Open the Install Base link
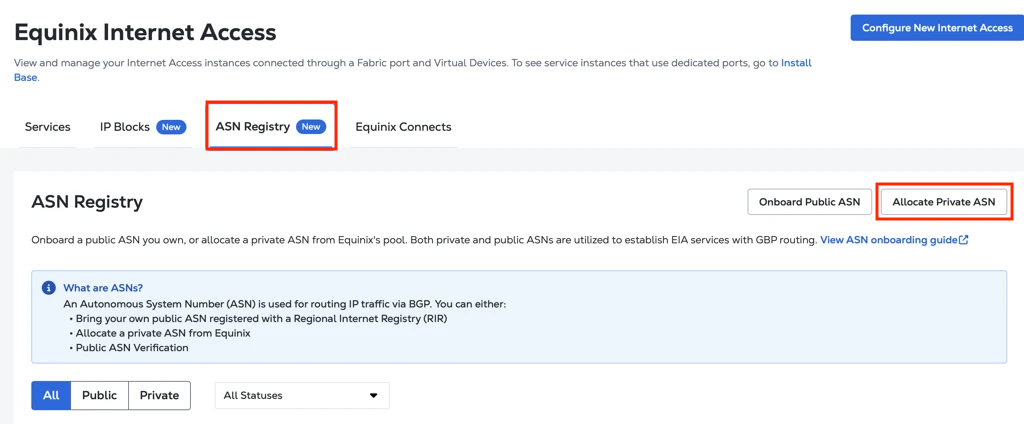Image resolution: width=1024 pixels, height=424 pixels. pyautogui.click(x=796, y=63)
